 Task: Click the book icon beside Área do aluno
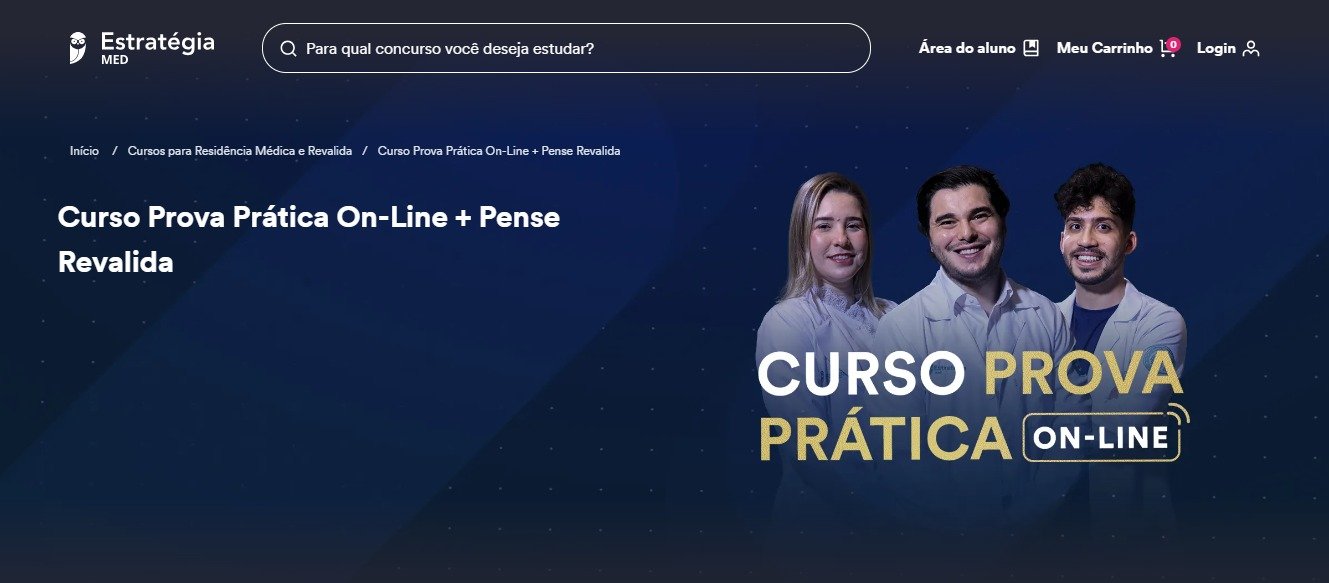pyautogui.click(x=1031, y=48)
